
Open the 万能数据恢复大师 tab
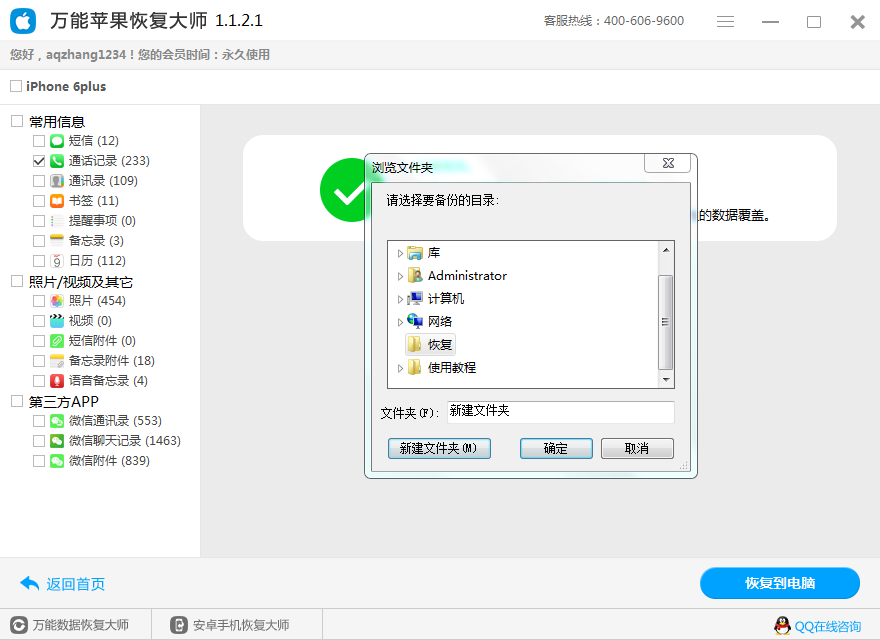coord(72,624)
